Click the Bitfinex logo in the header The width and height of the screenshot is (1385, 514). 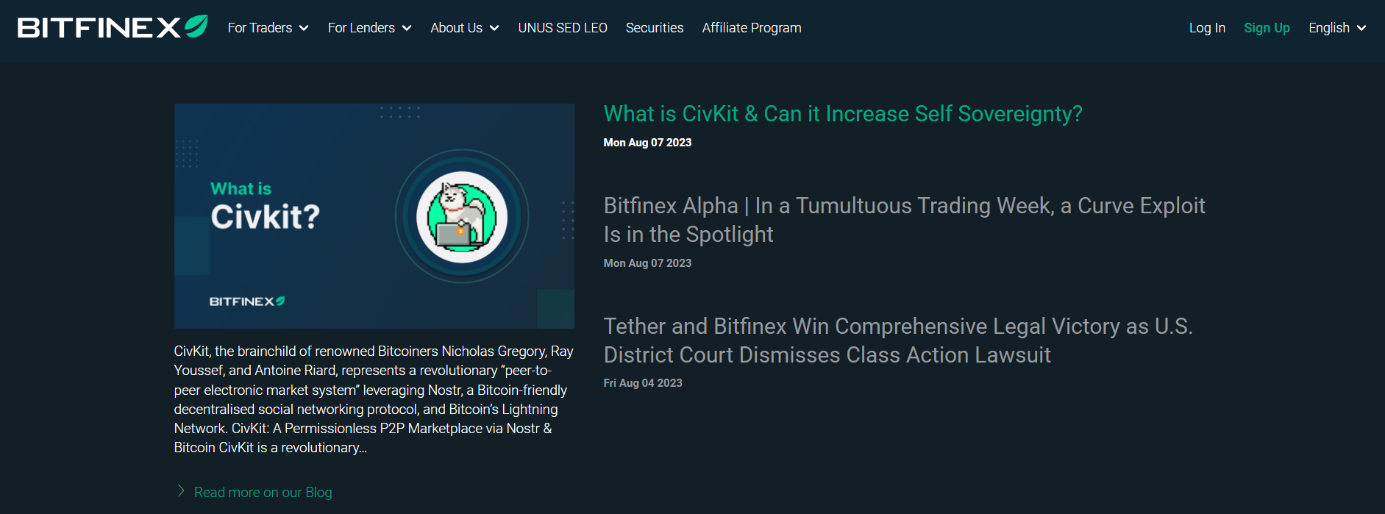tap(112, 27)
